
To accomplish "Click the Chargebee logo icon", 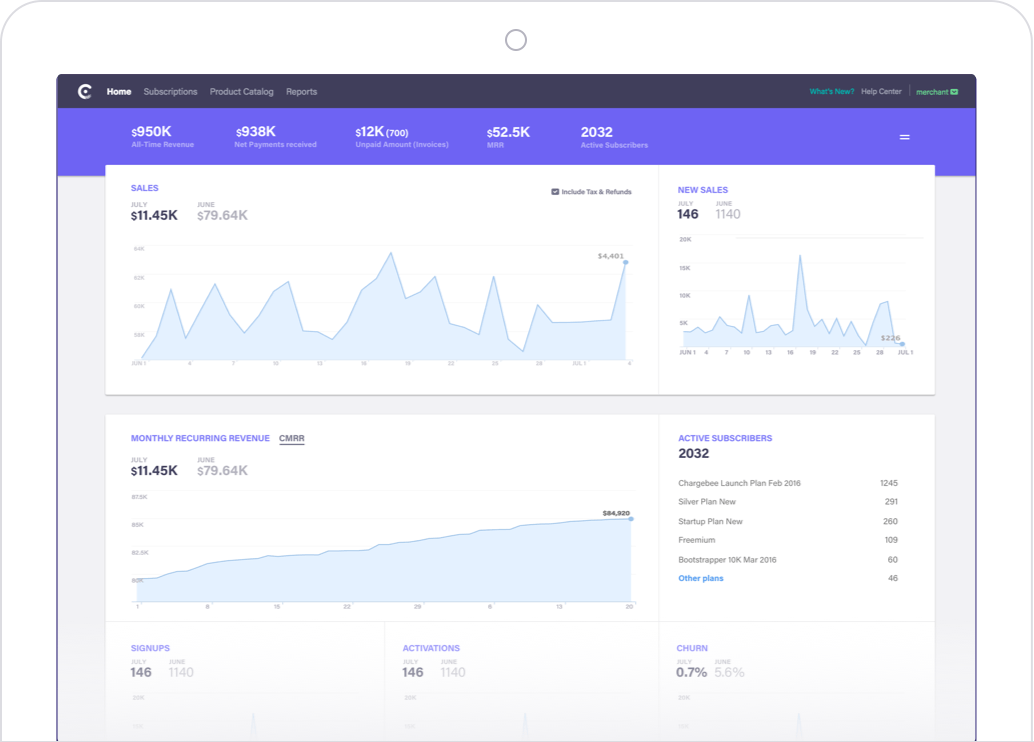I will point(85,91).
